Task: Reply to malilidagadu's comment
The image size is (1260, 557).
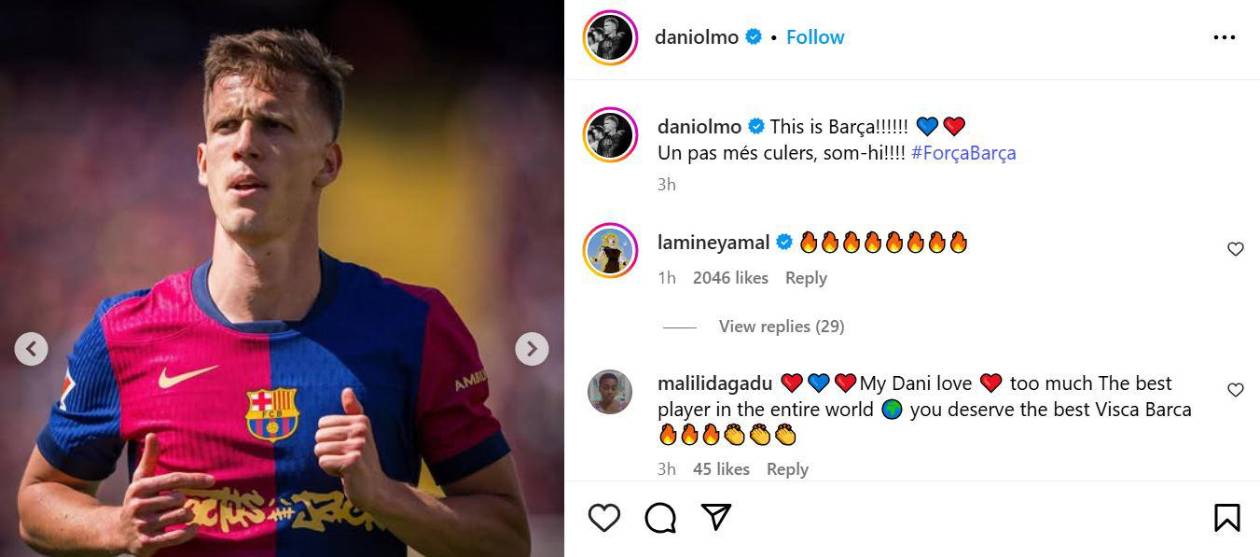Action: click(x=787, y=469)
